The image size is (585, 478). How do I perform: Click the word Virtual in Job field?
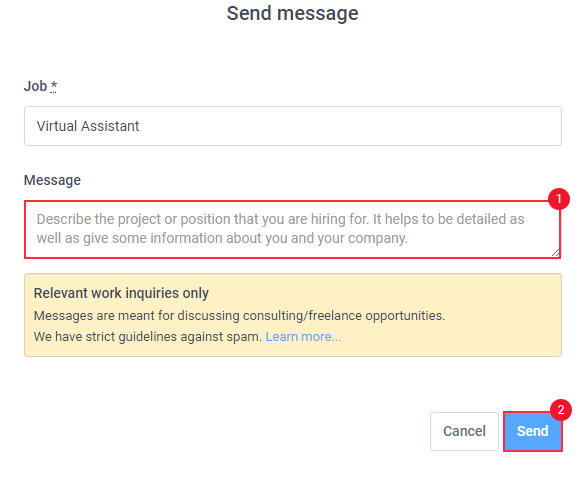(x=57, y=126)
